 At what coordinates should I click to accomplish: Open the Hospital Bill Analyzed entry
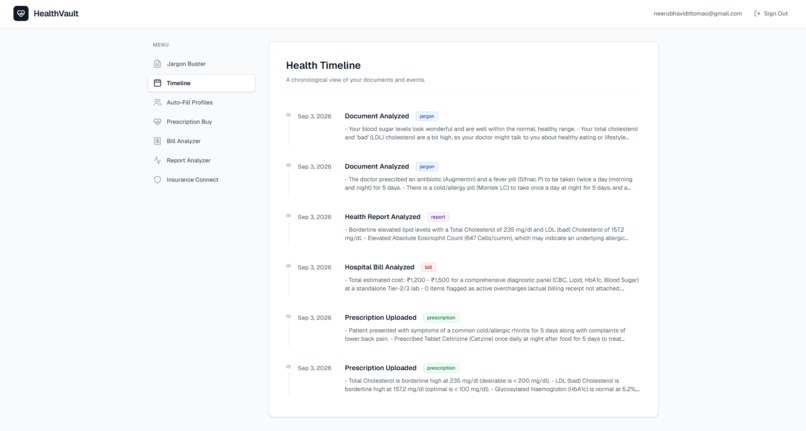(379, 267)
